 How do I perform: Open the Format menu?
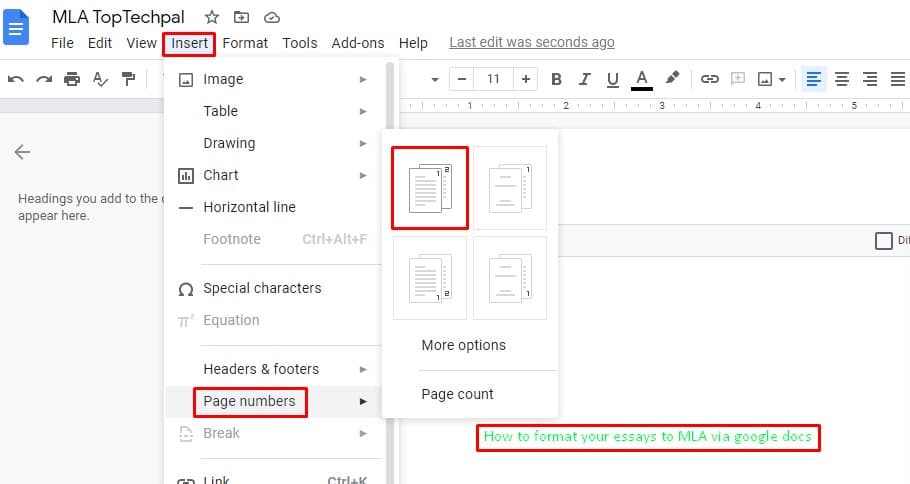pyautogui.click(x=245, y=43)
